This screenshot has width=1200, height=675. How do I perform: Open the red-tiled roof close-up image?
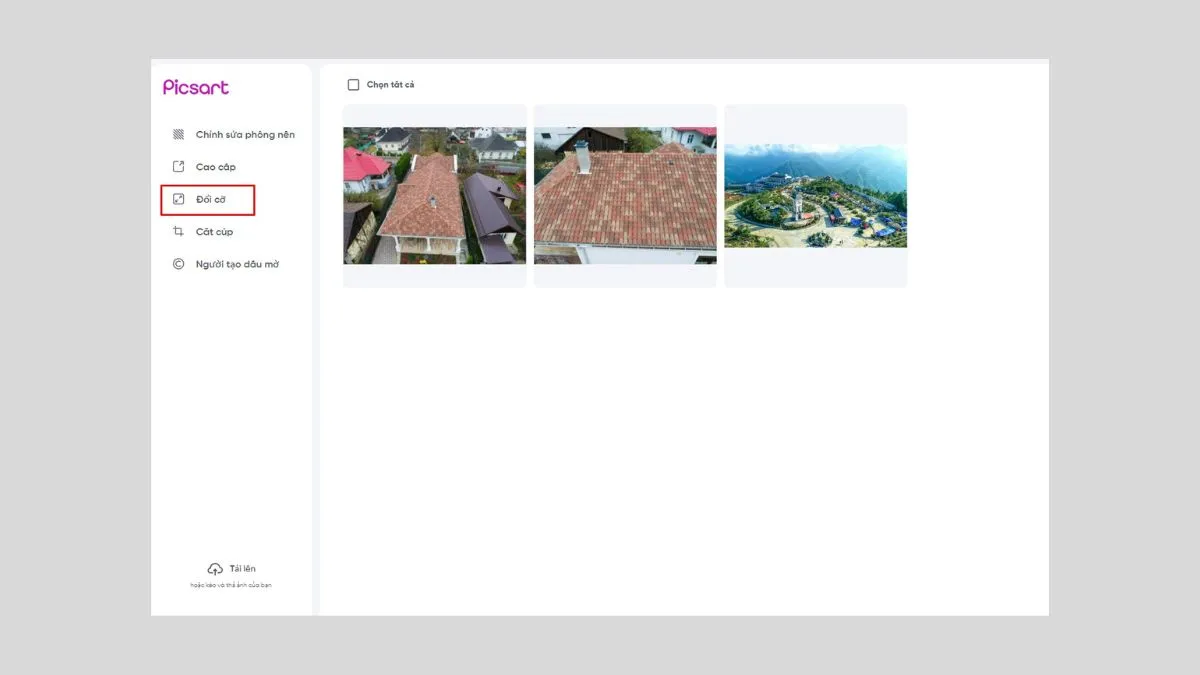[625, 195]
